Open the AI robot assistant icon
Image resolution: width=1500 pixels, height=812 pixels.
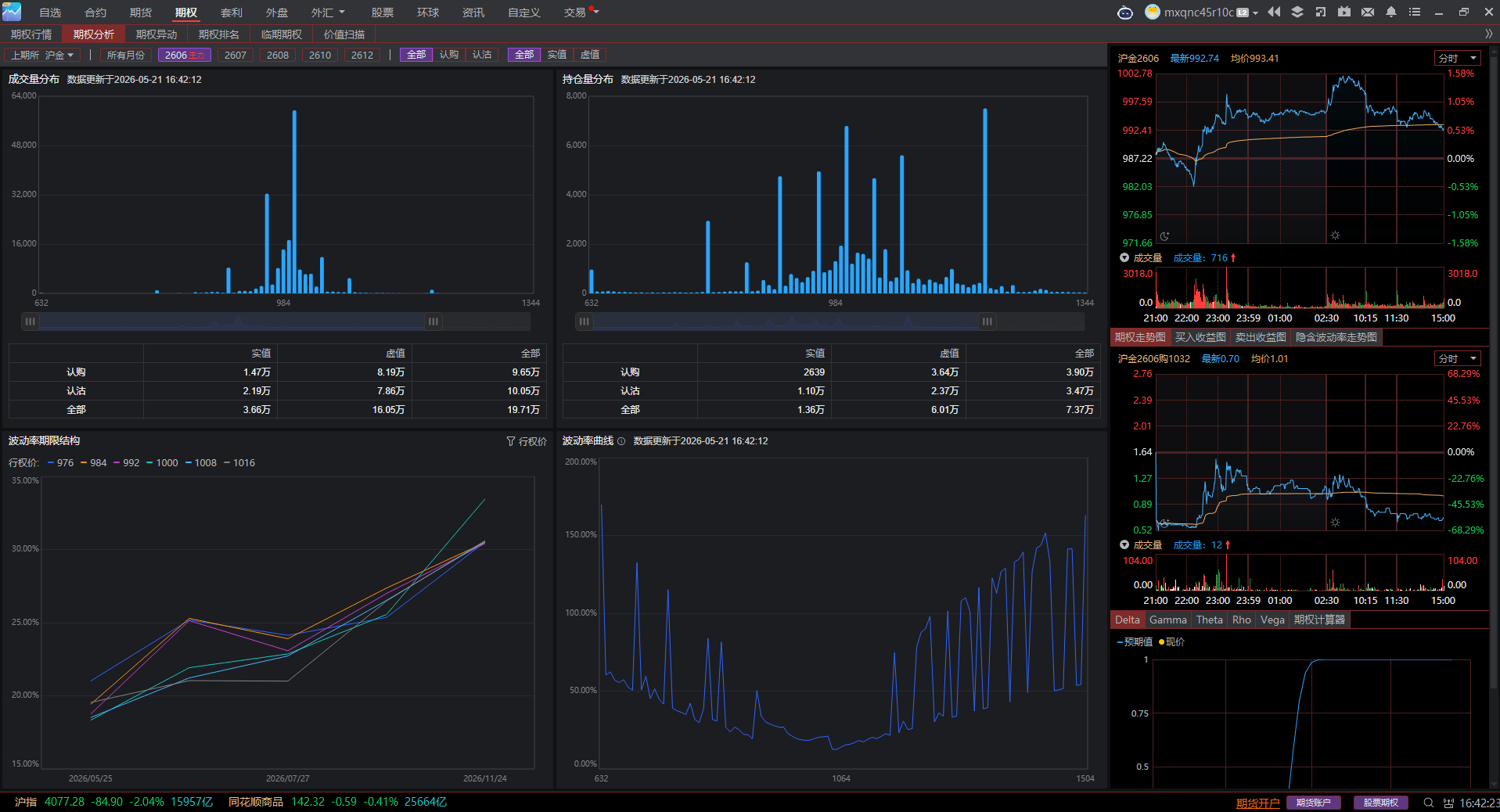1125,12
